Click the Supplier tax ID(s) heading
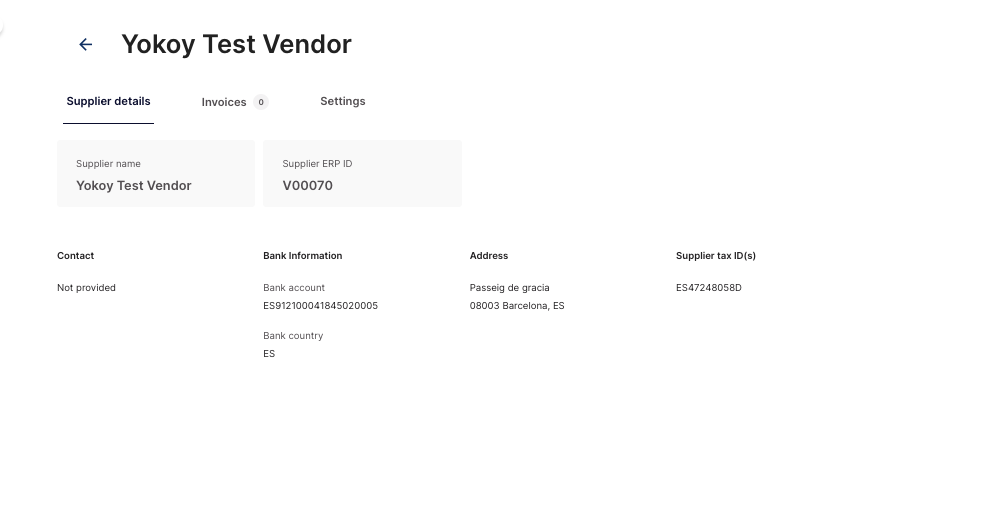The image size is (986, 509). (716, 255)
